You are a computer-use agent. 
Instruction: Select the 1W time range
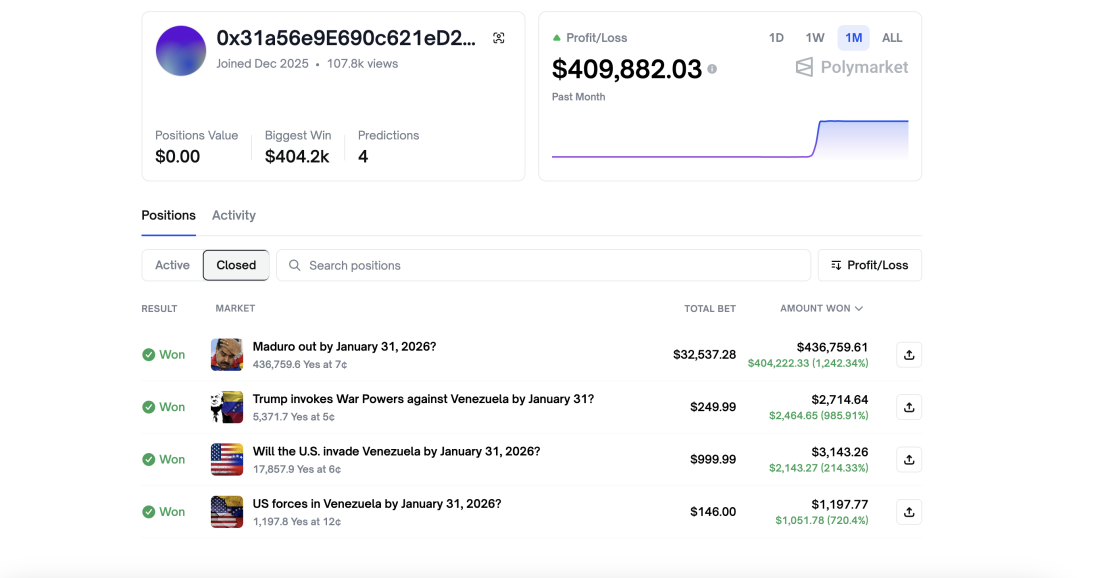pos(815,38)
